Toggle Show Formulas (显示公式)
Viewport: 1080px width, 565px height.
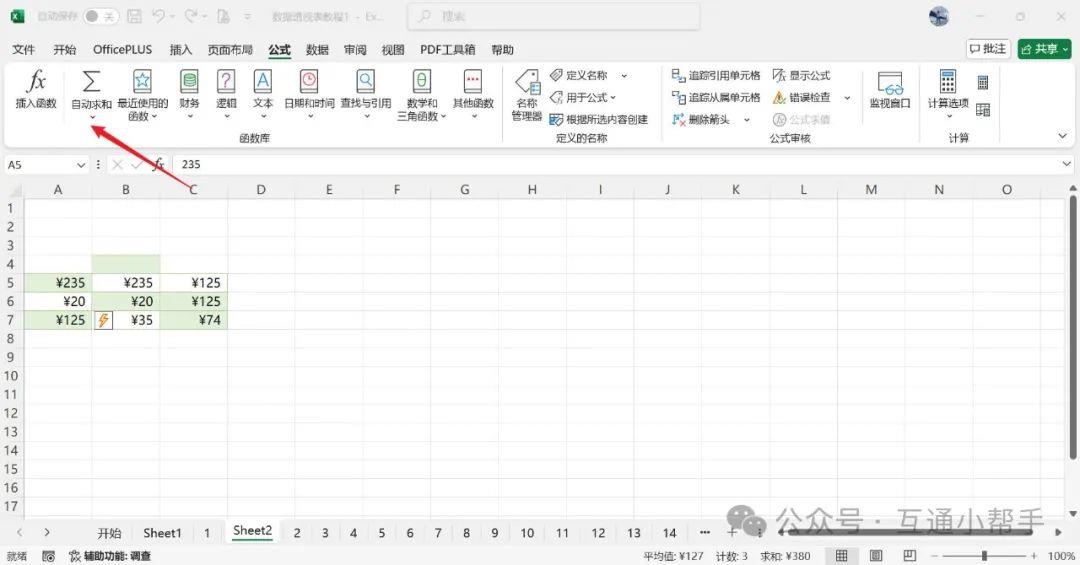801,76
